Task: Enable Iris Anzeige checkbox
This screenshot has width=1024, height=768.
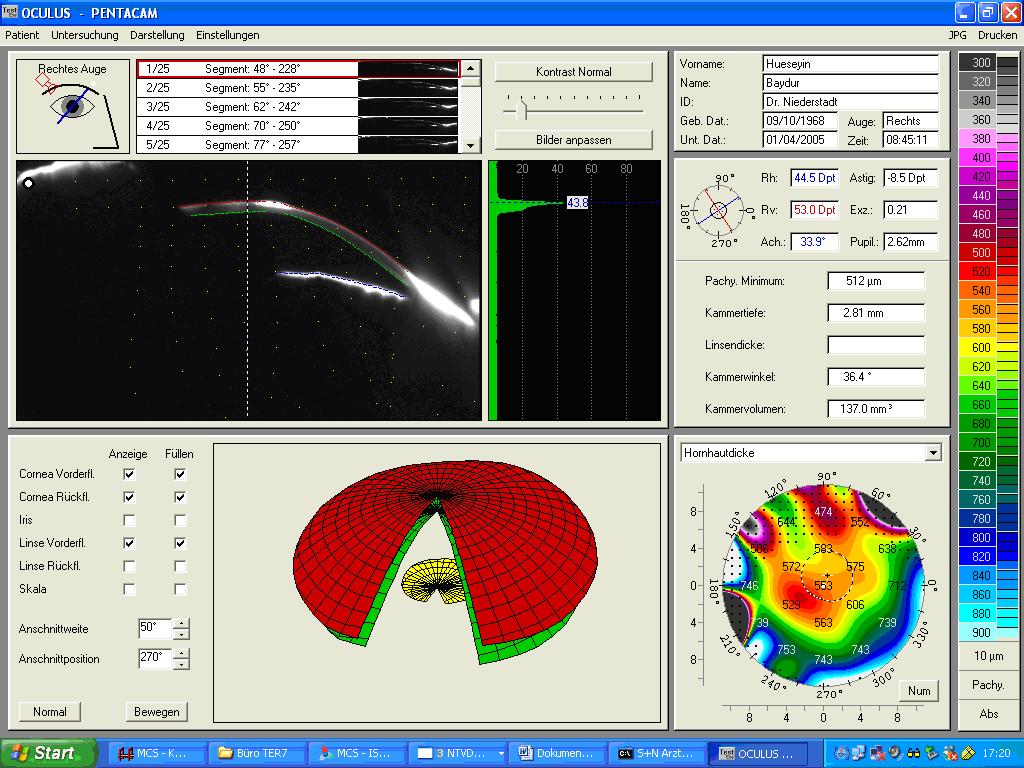Action: click(x=129, y=520)
